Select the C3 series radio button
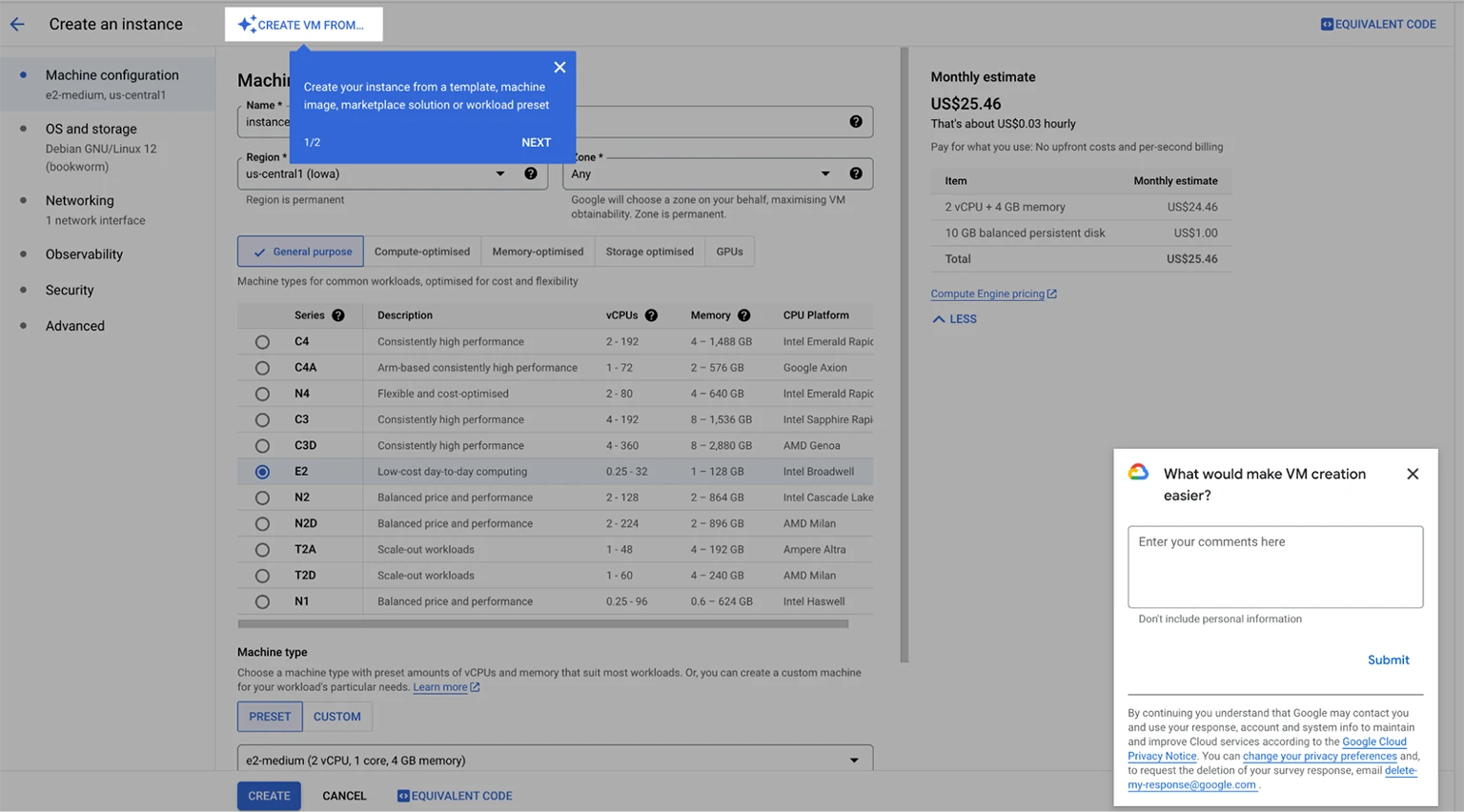This screenshot has width=1464, height=812. point(262,420)
